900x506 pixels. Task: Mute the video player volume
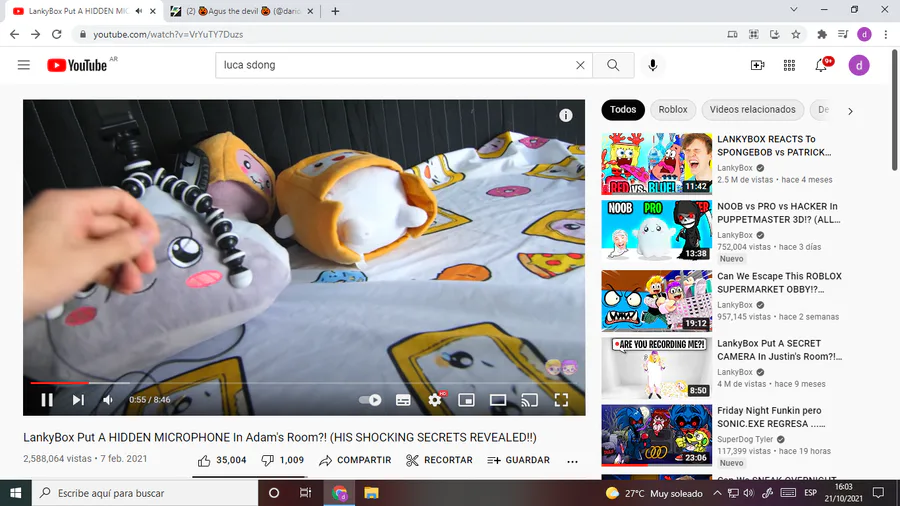point(108,400)
